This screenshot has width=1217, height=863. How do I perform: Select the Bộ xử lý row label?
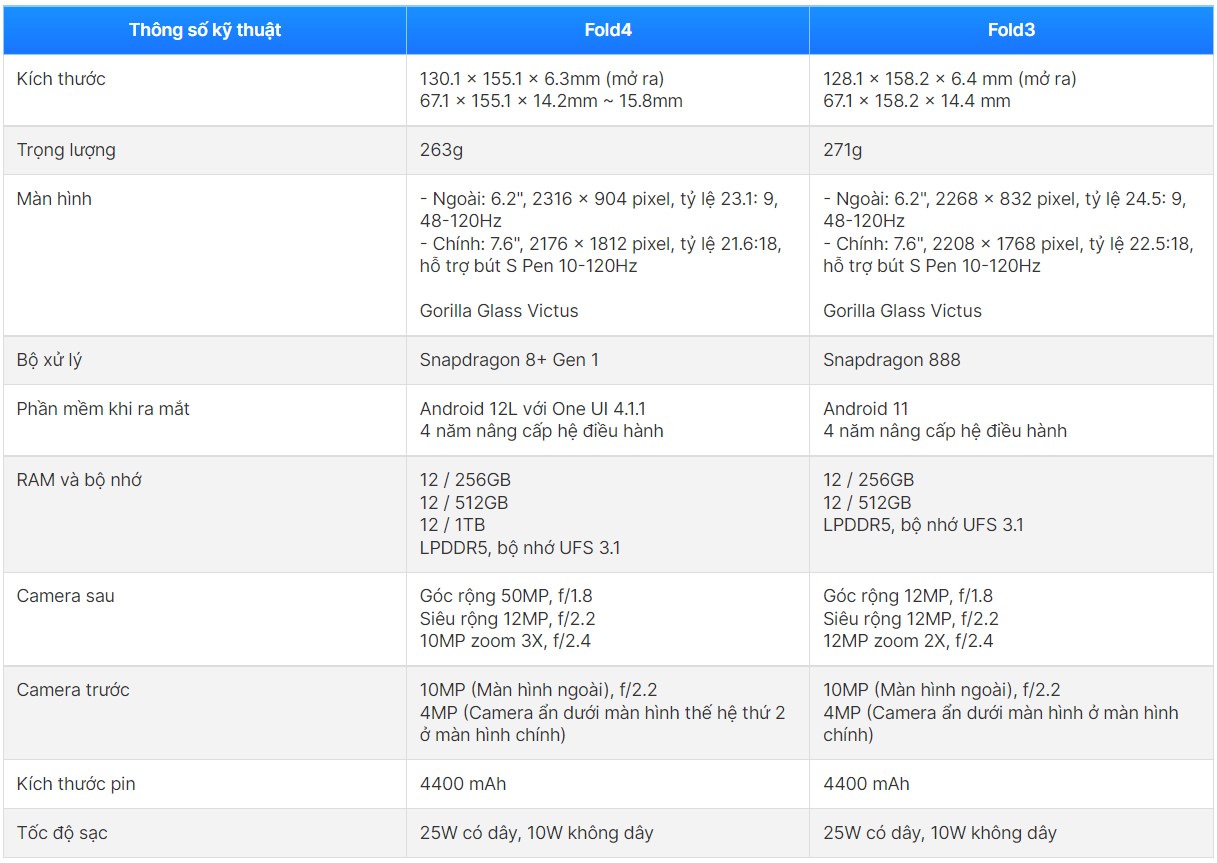pos(49,360)
